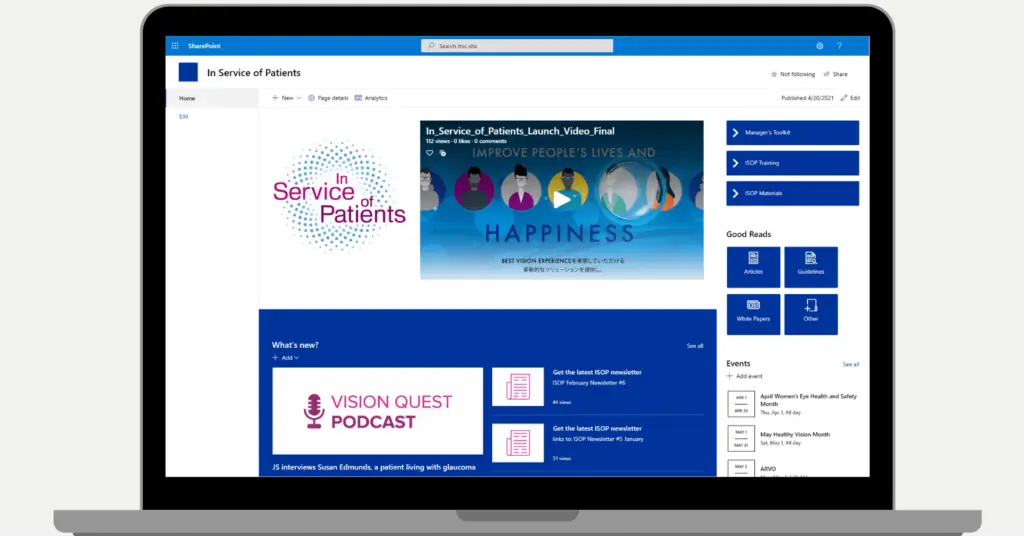1024x536 pixels.
Task: Click the blue site logo square
Action: (188, 72)
